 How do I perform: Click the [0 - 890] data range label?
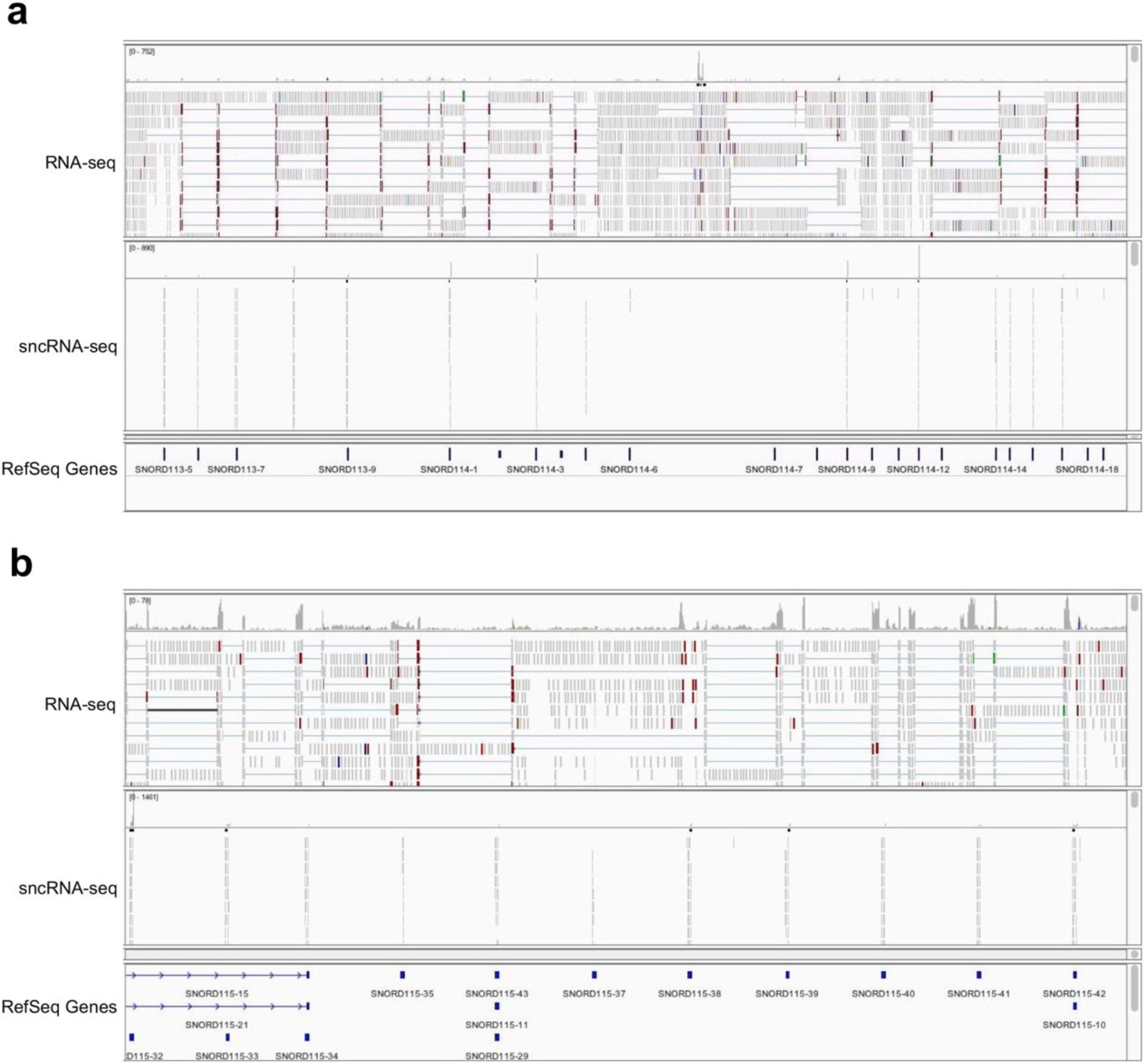tap(142, 248)
